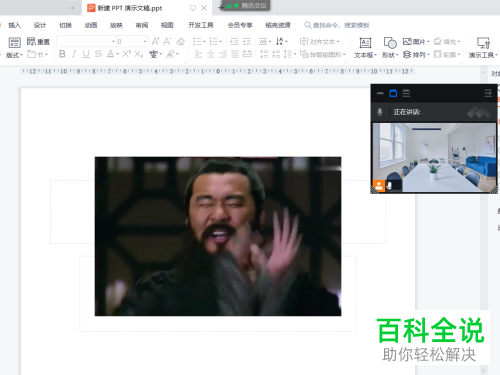Image resolution: width=500 pixels, height=375 pixels.
Task: Click the line spacing icon
Action: click(x=288, y=54)
